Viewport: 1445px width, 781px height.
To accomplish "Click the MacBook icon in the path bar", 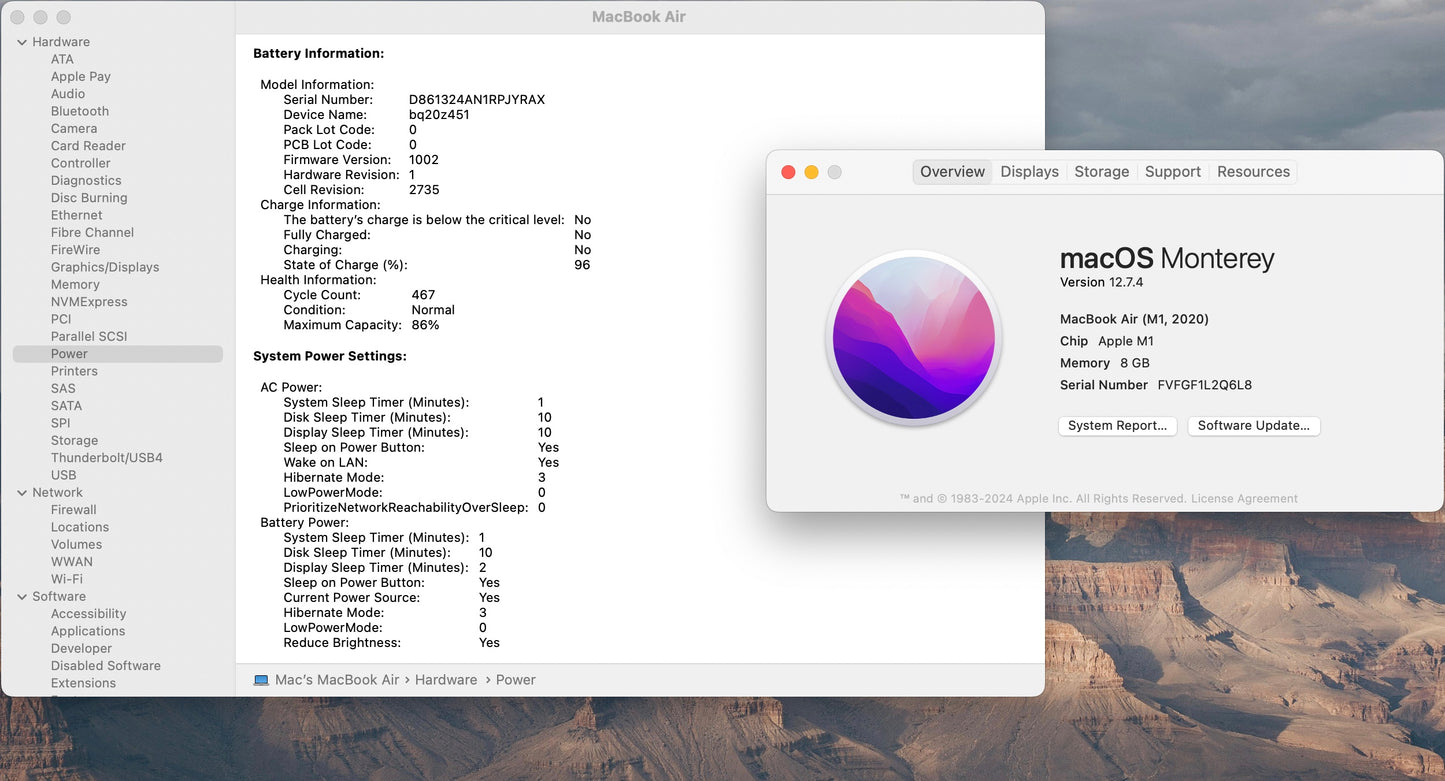I will point(261,680).
